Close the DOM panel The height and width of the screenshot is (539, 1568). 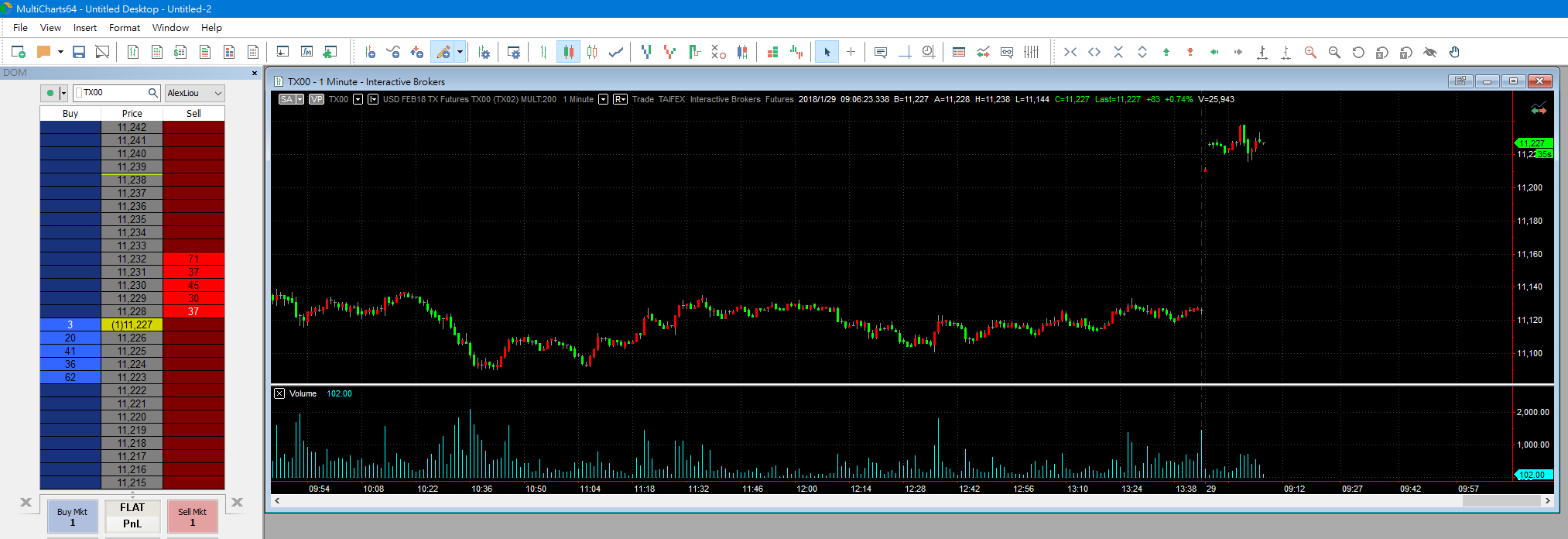pos(255,73)
